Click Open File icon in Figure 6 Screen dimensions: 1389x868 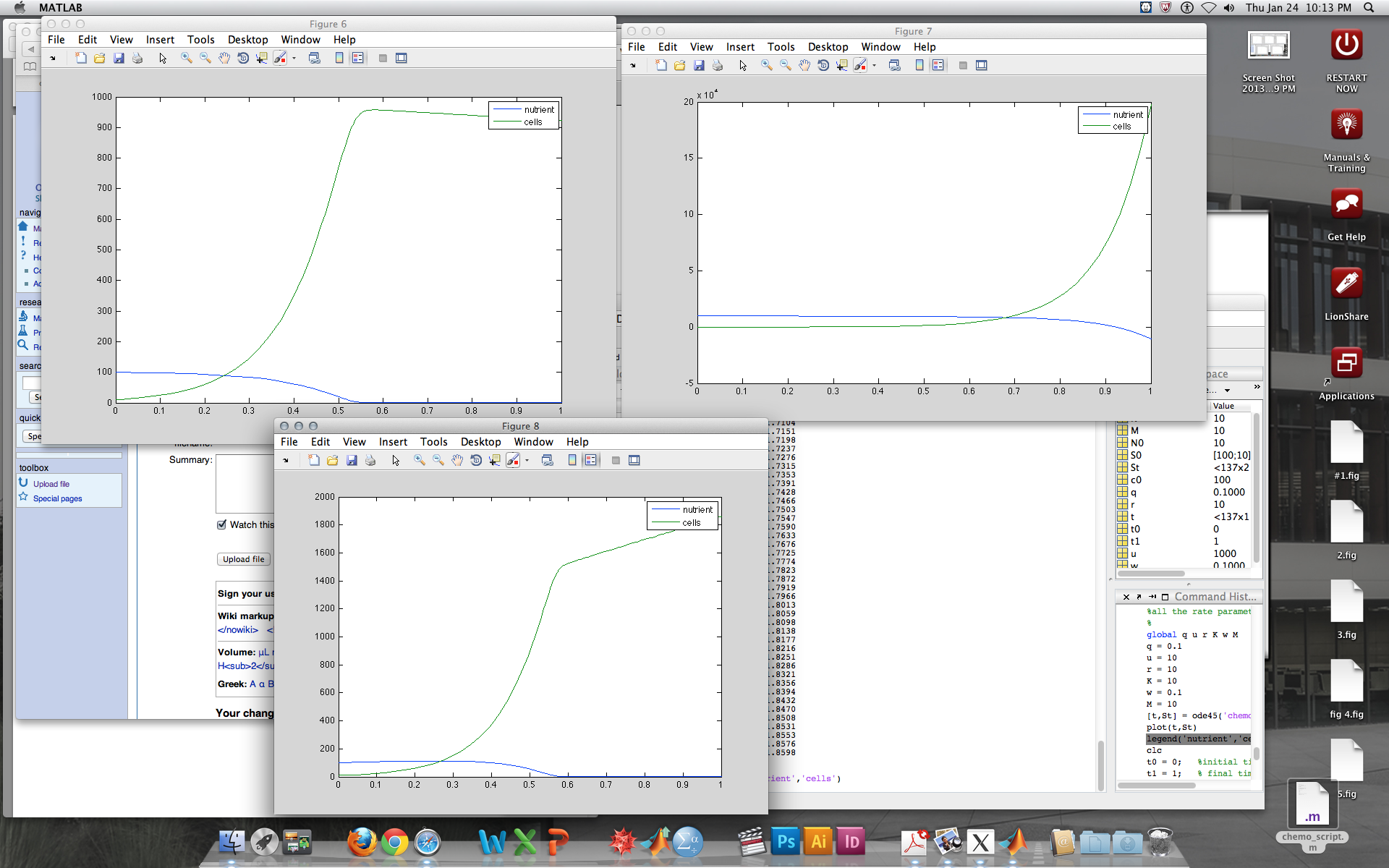click(x=100, y=58)
